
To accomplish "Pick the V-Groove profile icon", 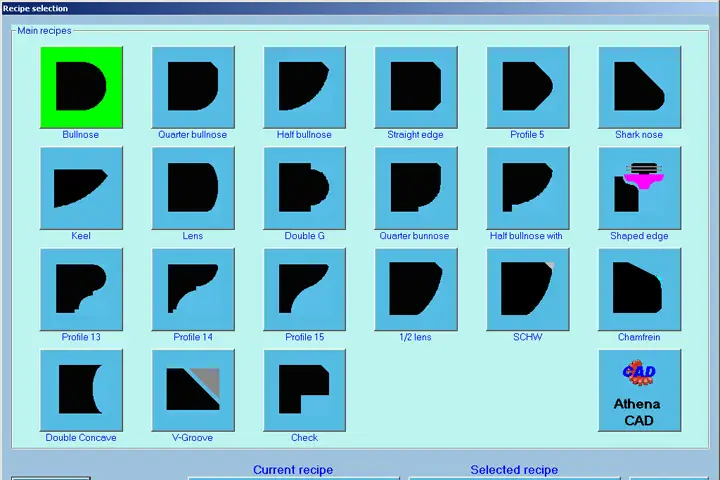I will coord(193,390).
